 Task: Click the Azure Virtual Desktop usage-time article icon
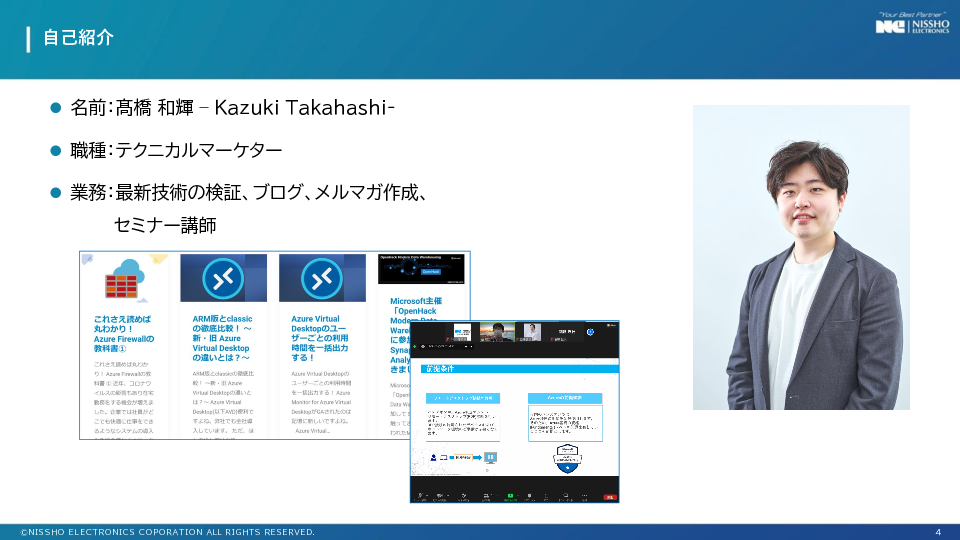click(322, 278)
